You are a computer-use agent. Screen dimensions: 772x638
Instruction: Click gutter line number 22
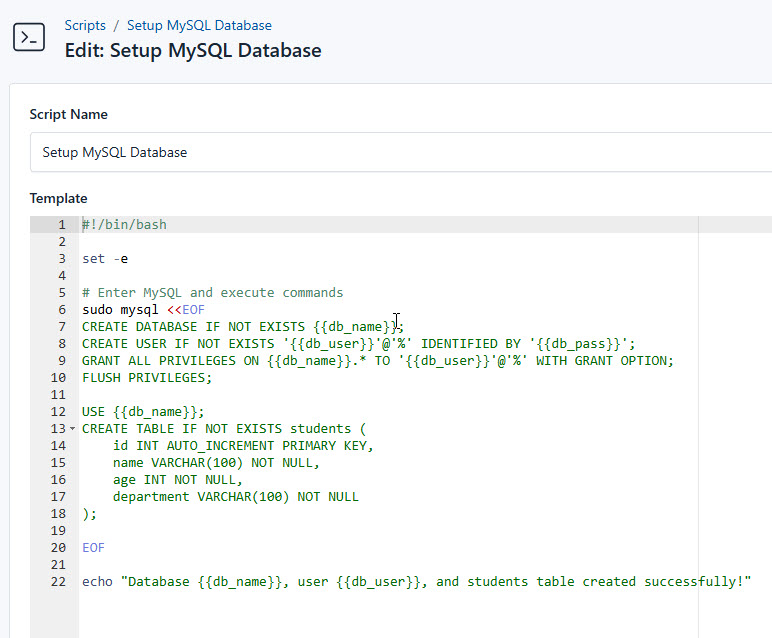[x=58, y=582]
